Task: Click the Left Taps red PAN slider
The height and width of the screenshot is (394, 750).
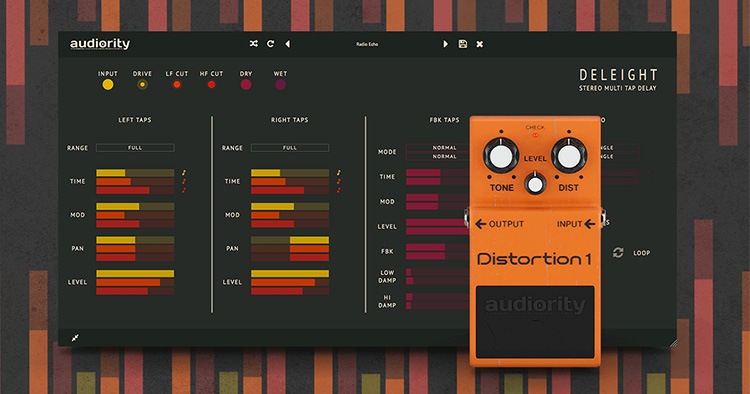Action: click(135, 258)
